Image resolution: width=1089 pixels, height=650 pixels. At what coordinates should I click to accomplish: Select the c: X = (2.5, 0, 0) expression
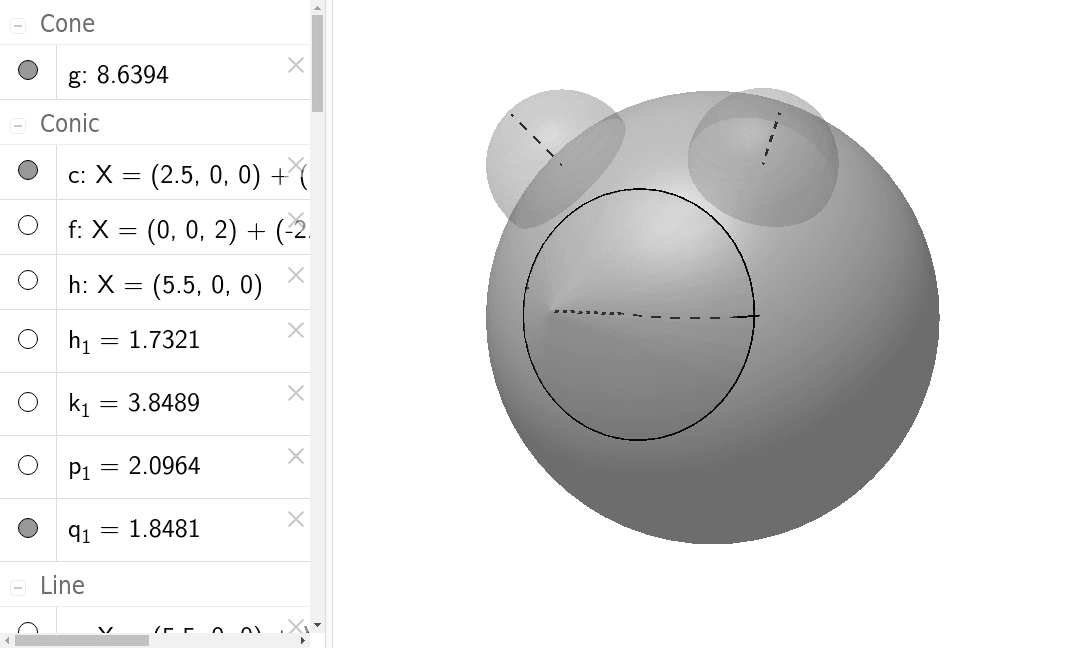pyautogui.click(x=188, y=175)
